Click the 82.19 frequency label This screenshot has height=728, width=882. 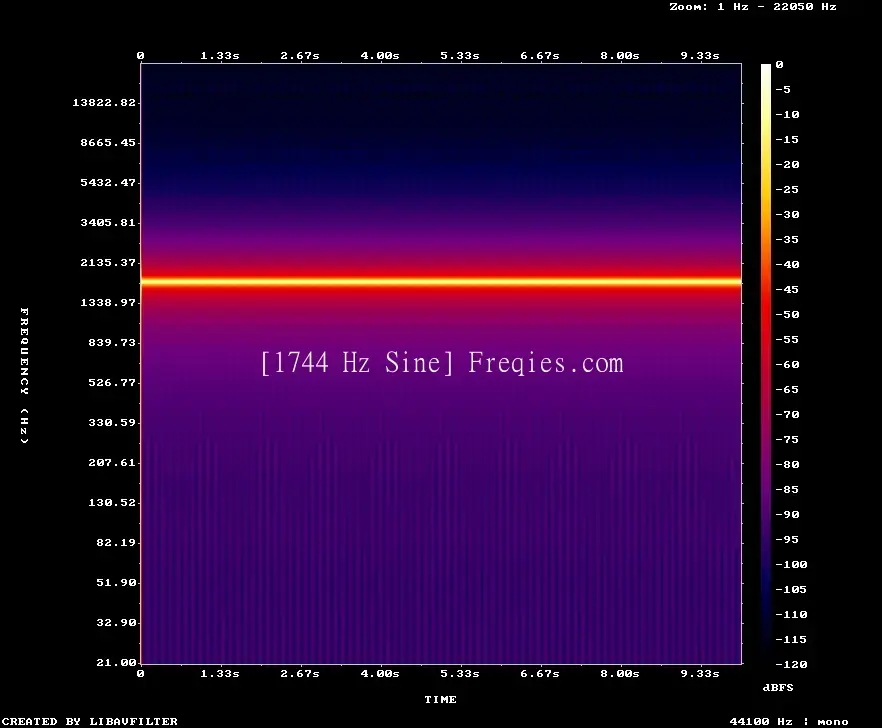116,542
